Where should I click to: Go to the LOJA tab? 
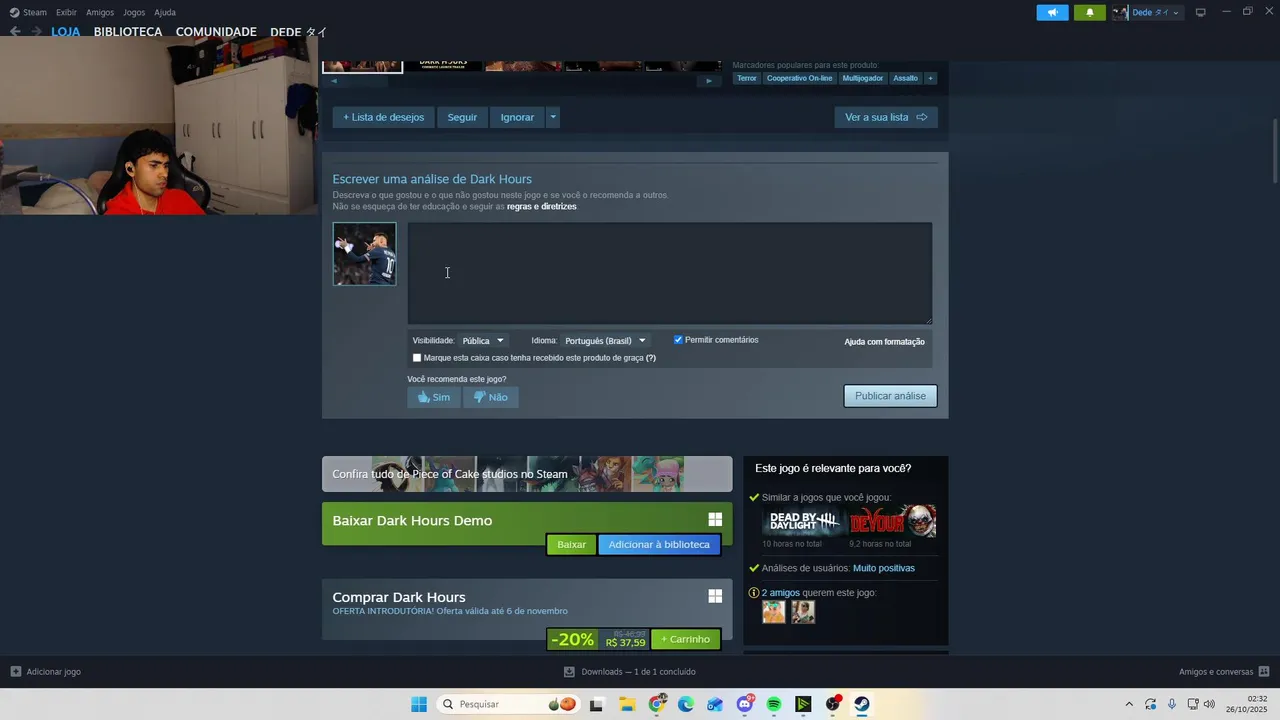click(x=66, y=32)
